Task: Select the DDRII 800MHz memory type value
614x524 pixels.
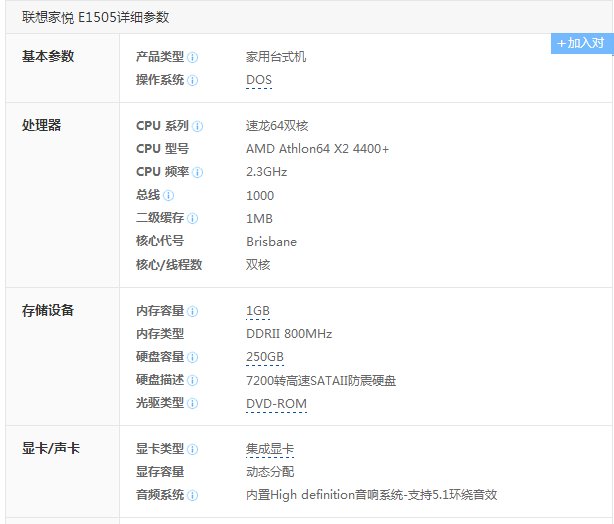Action: click(x=289, y=334)
